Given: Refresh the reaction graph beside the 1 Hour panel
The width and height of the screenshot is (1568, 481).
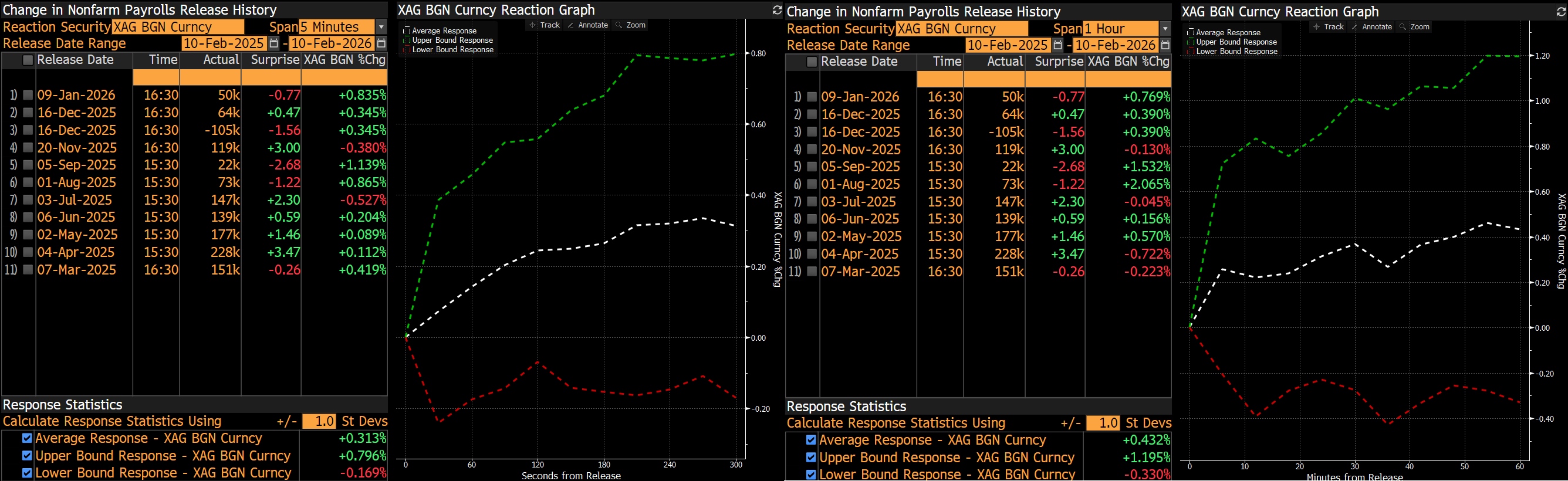Looking at the screenshot, I should pos(1561,12).
